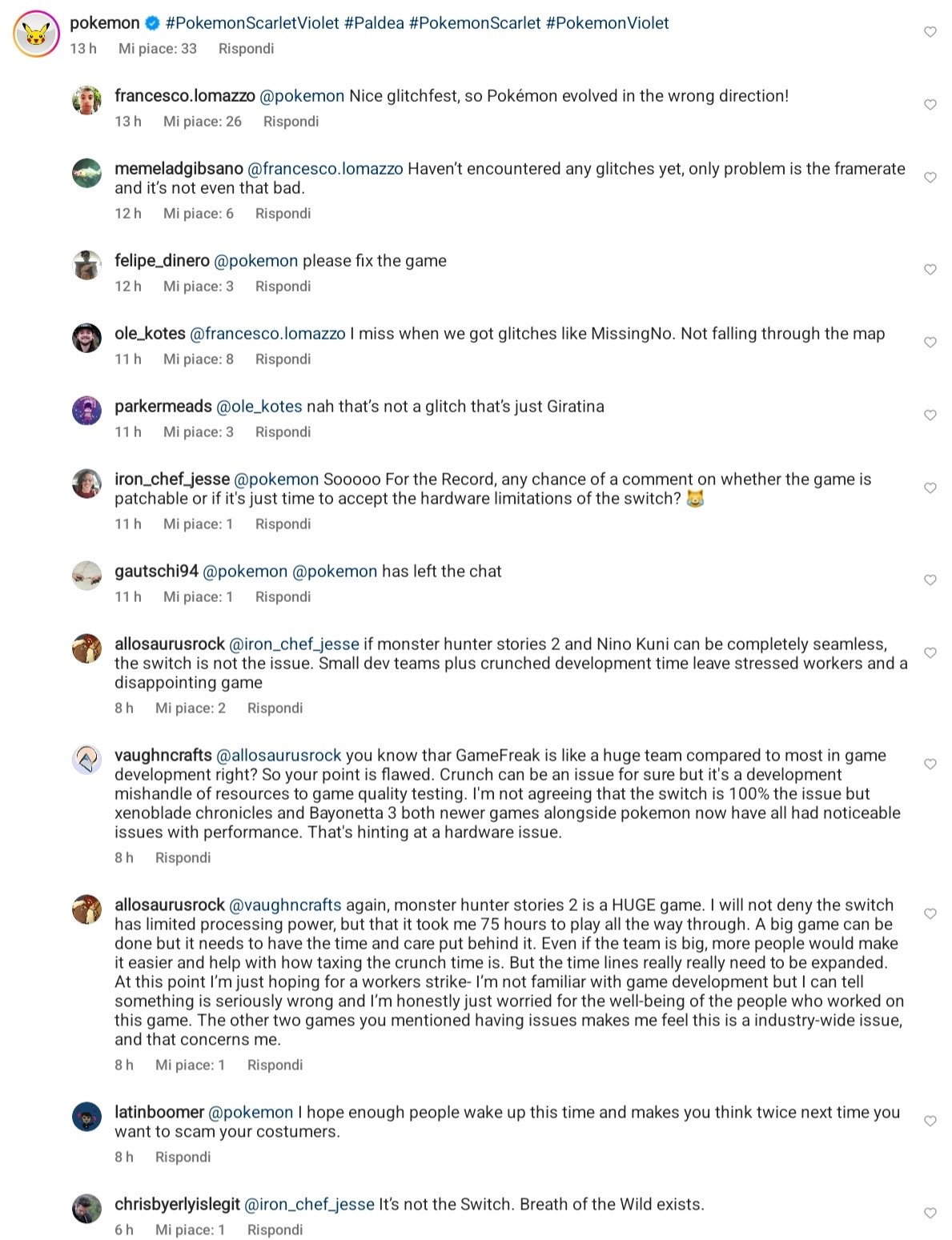View likes 'Mi piace: 26' on francesco.lomazzo's comment
This screenshot has width=952, height=1240.
coord(203,122)
